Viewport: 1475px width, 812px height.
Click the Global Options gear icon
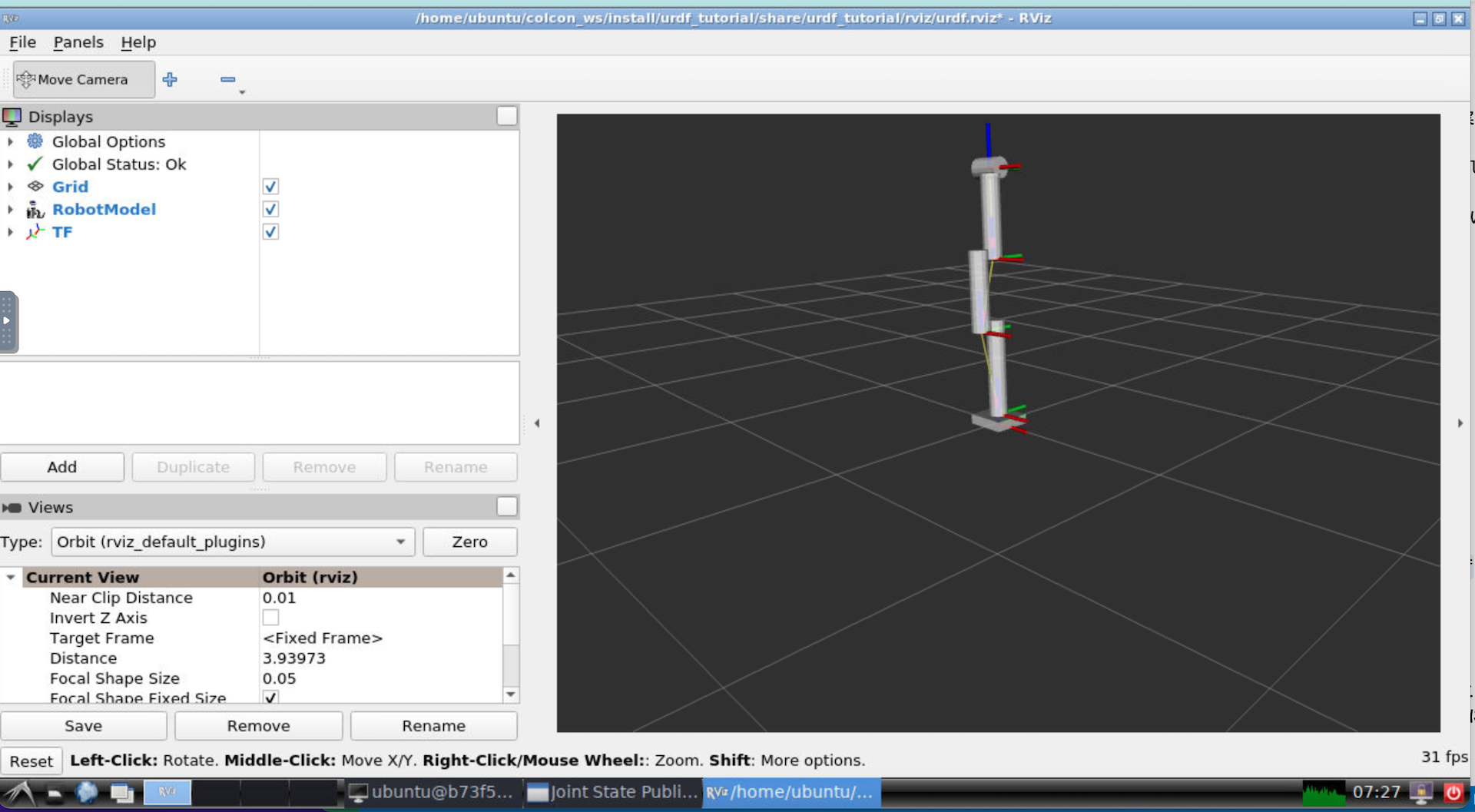[x=35, y=141]
